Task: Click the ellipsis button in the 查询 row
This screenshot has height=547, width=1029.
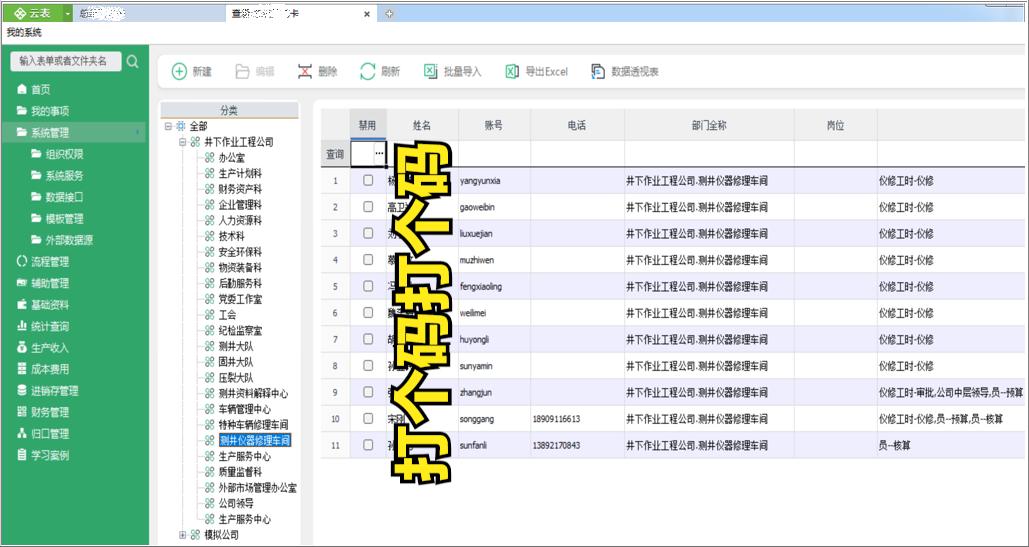Action: coord(379,153)
